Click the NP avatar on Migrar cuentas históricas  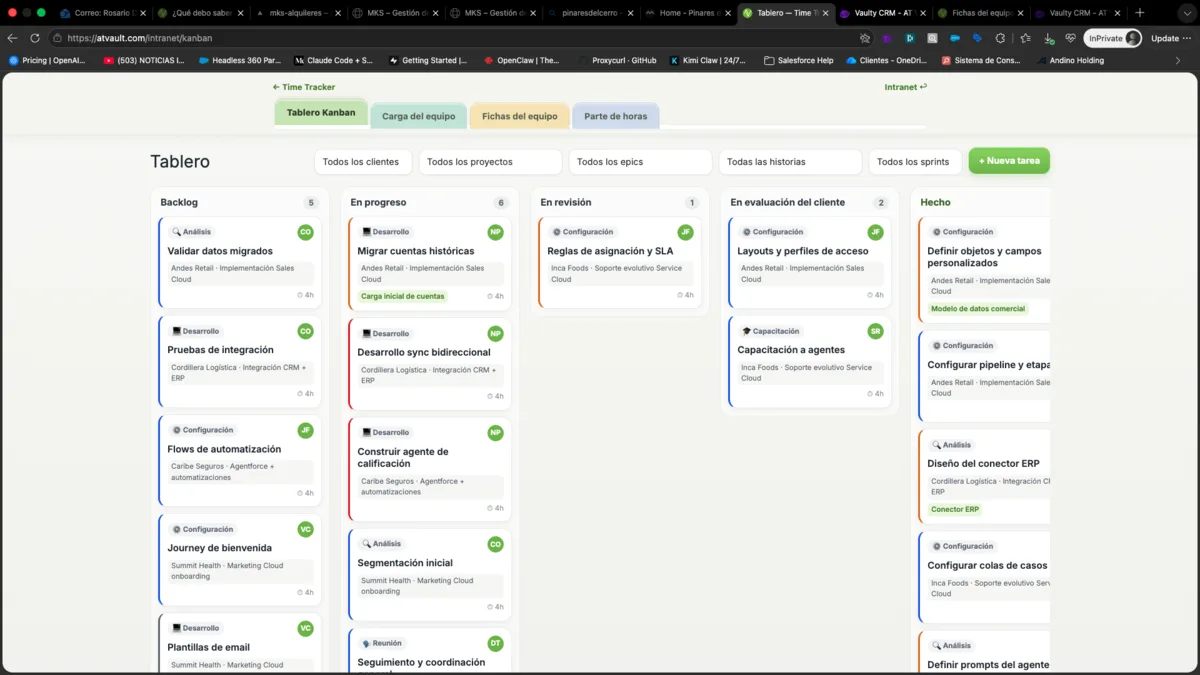(x=496, y=232)
